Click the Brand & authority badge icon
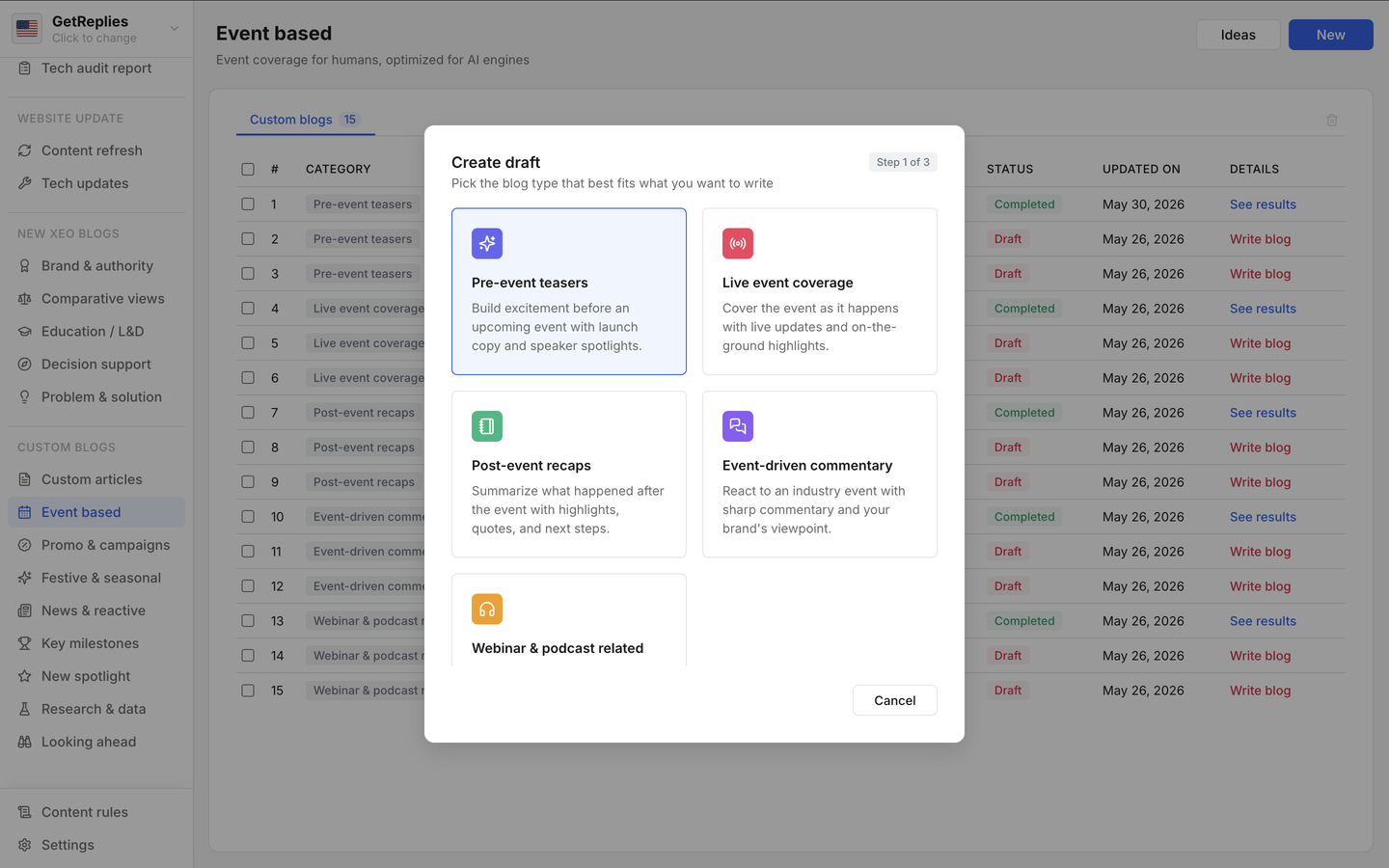Screen dimensions: 1389x868 [x=25, y=266]
